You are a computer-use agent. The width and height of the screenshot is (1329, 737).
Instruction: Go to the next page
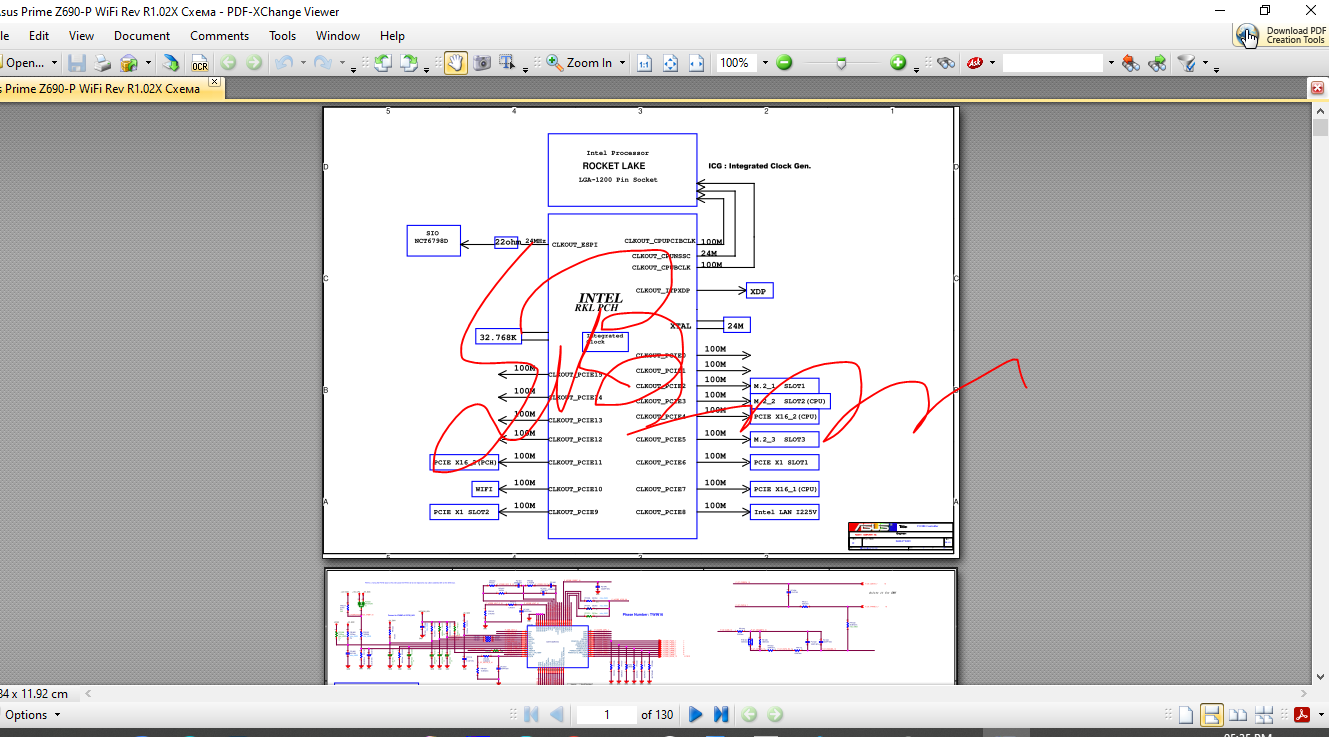click(x=696, y=714)
